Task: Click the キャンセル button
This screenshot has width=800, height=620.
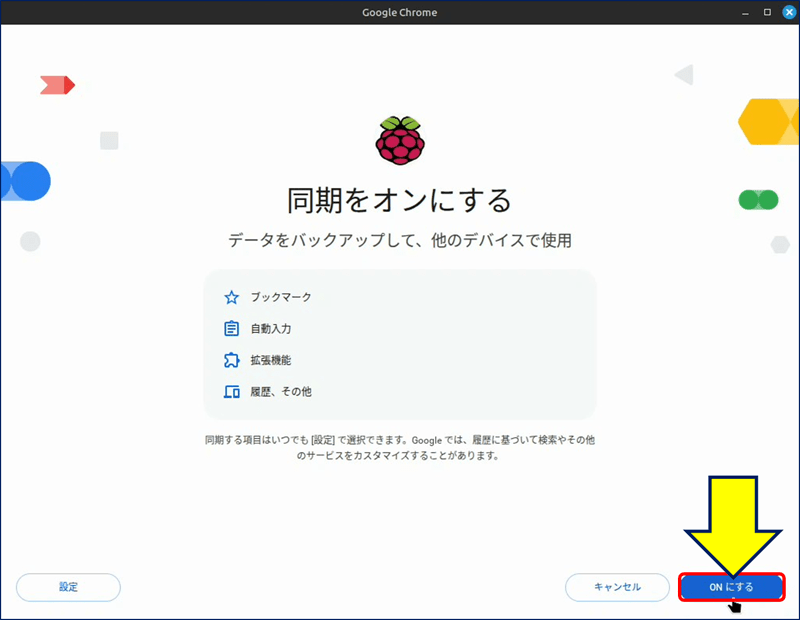Action: 617,587
